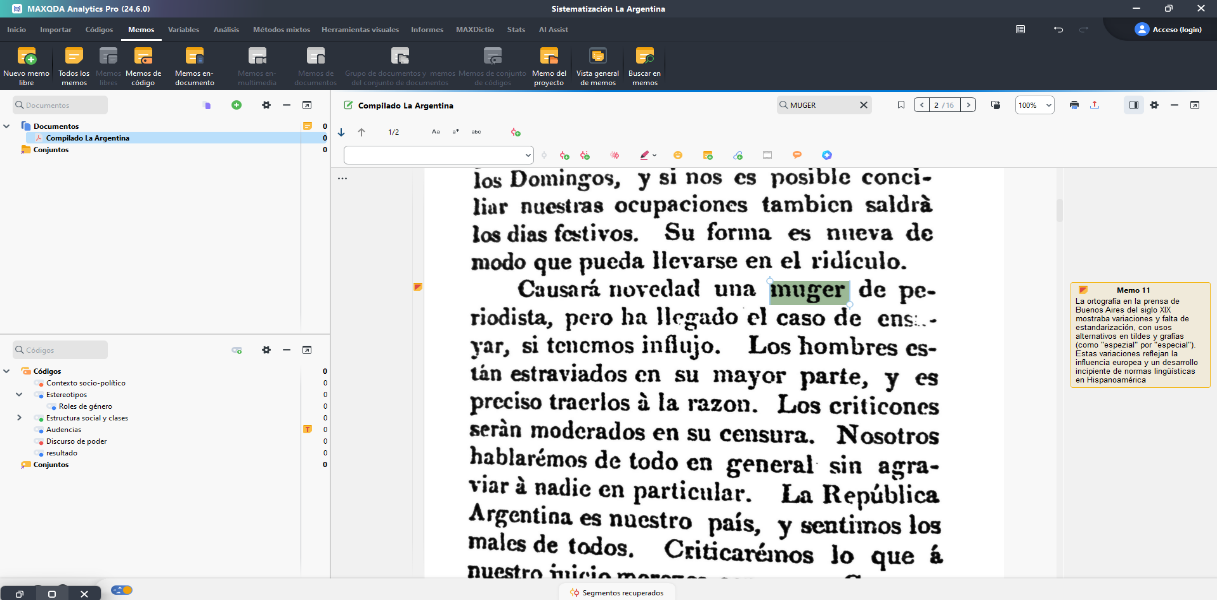Print the document using the printer icon
This screenshot has height=600, width=1217.
1074,105
